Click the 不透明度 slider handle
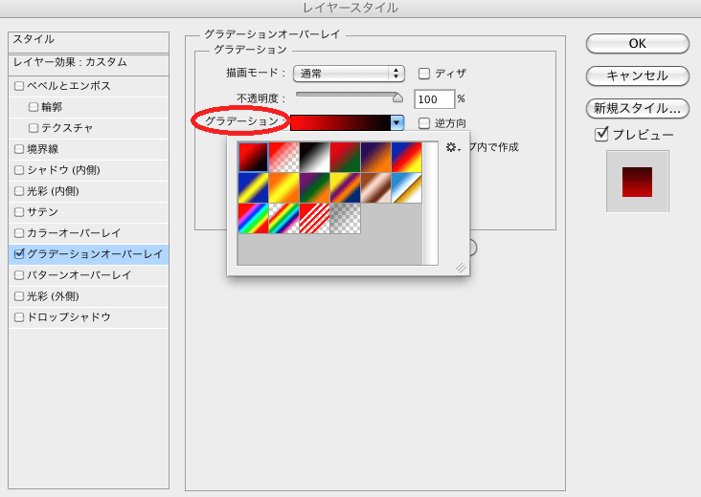This screenshot has width=701, height=497. point(397,97)
